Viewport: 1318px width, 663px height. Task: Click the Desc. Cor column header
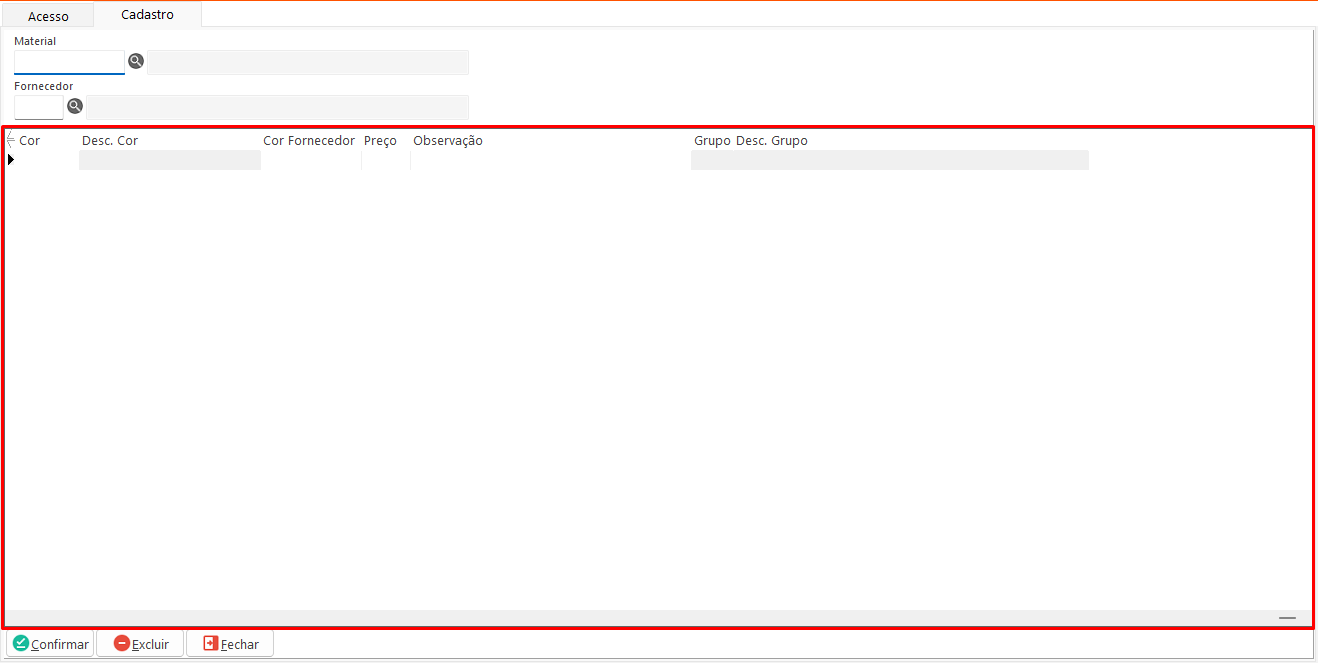pos(110,141)
